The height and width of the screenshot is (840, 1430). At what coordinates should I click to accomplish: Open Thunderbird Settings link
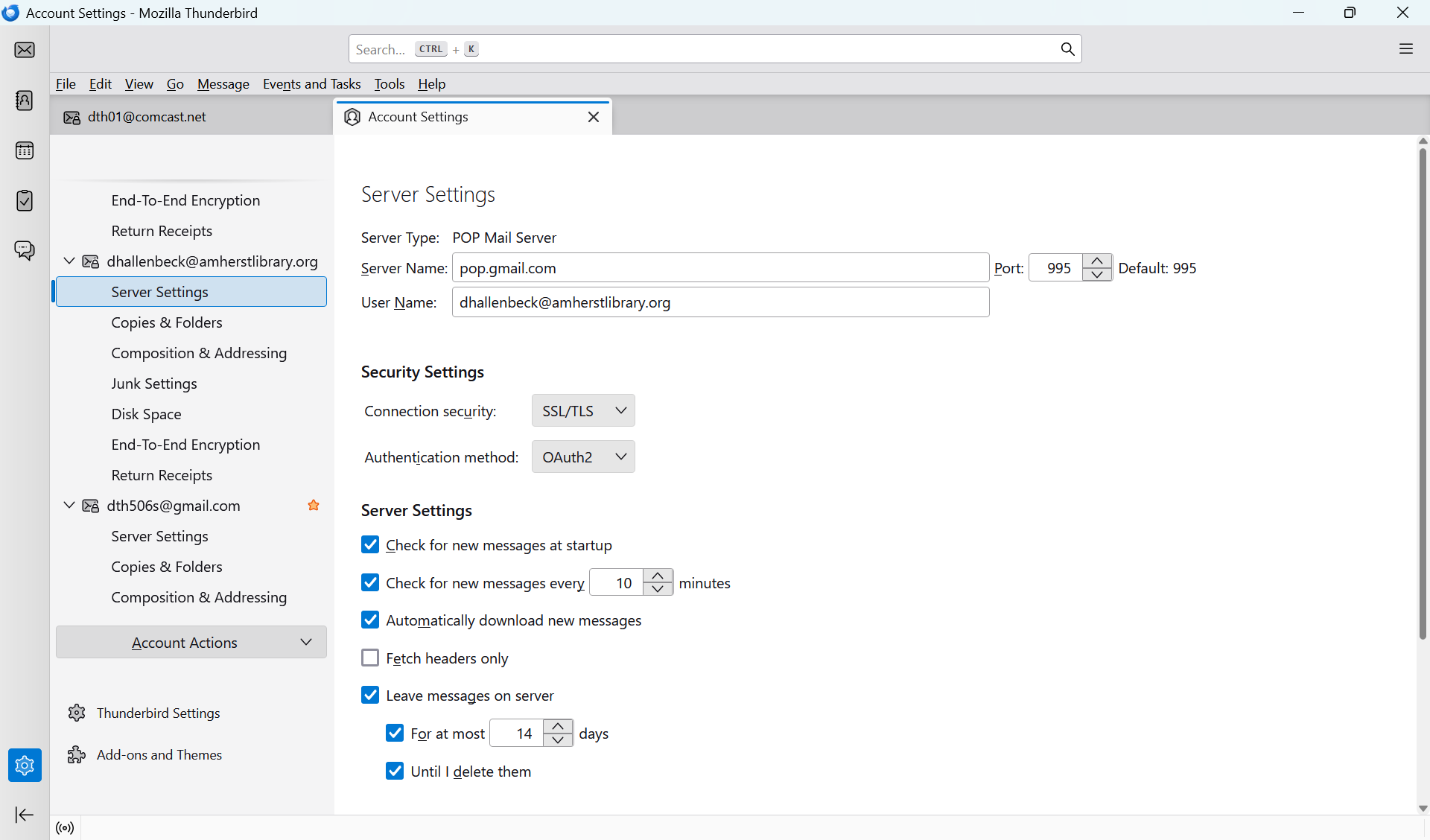tap(158, 713)
